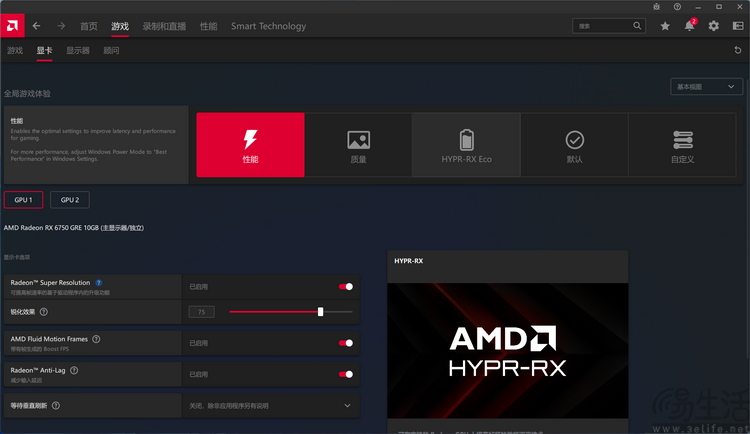
Task: Click the bug report icon
Action: tap(656, 7)
